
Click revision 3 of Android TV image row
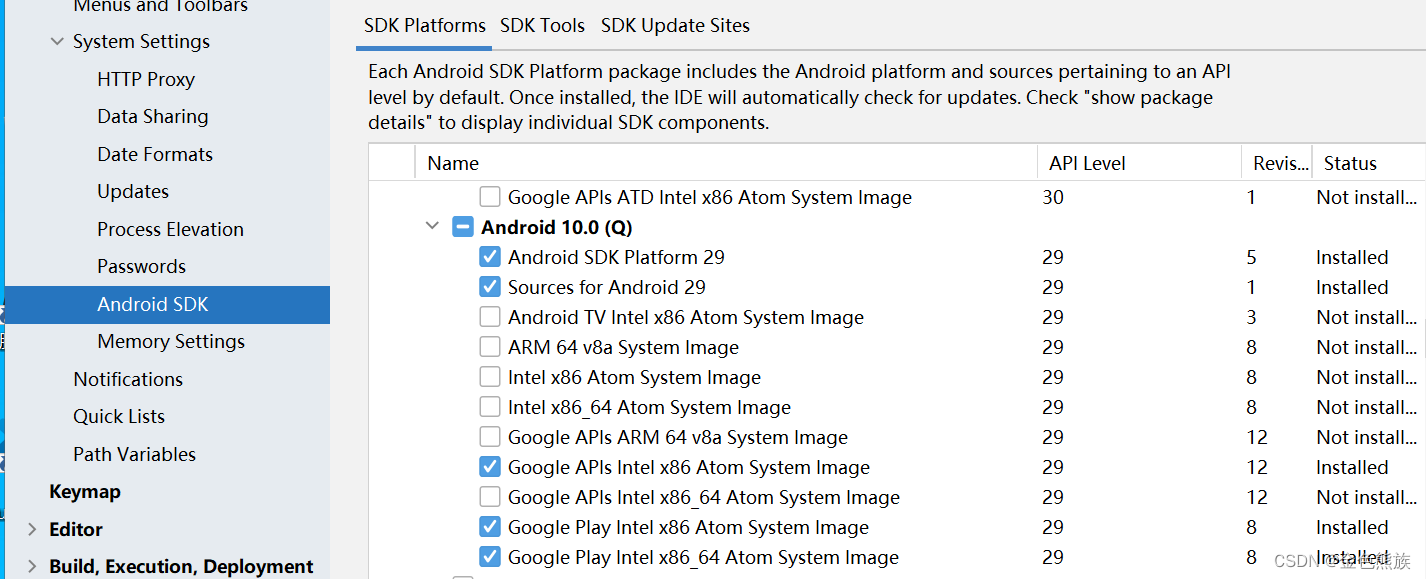(1251, 317)
